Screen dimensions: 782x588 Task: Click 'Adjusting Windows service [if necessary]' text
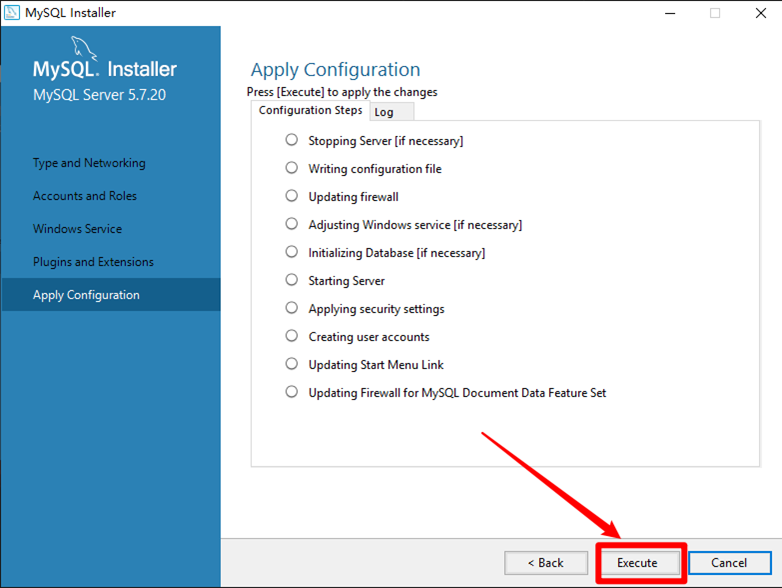415,225
